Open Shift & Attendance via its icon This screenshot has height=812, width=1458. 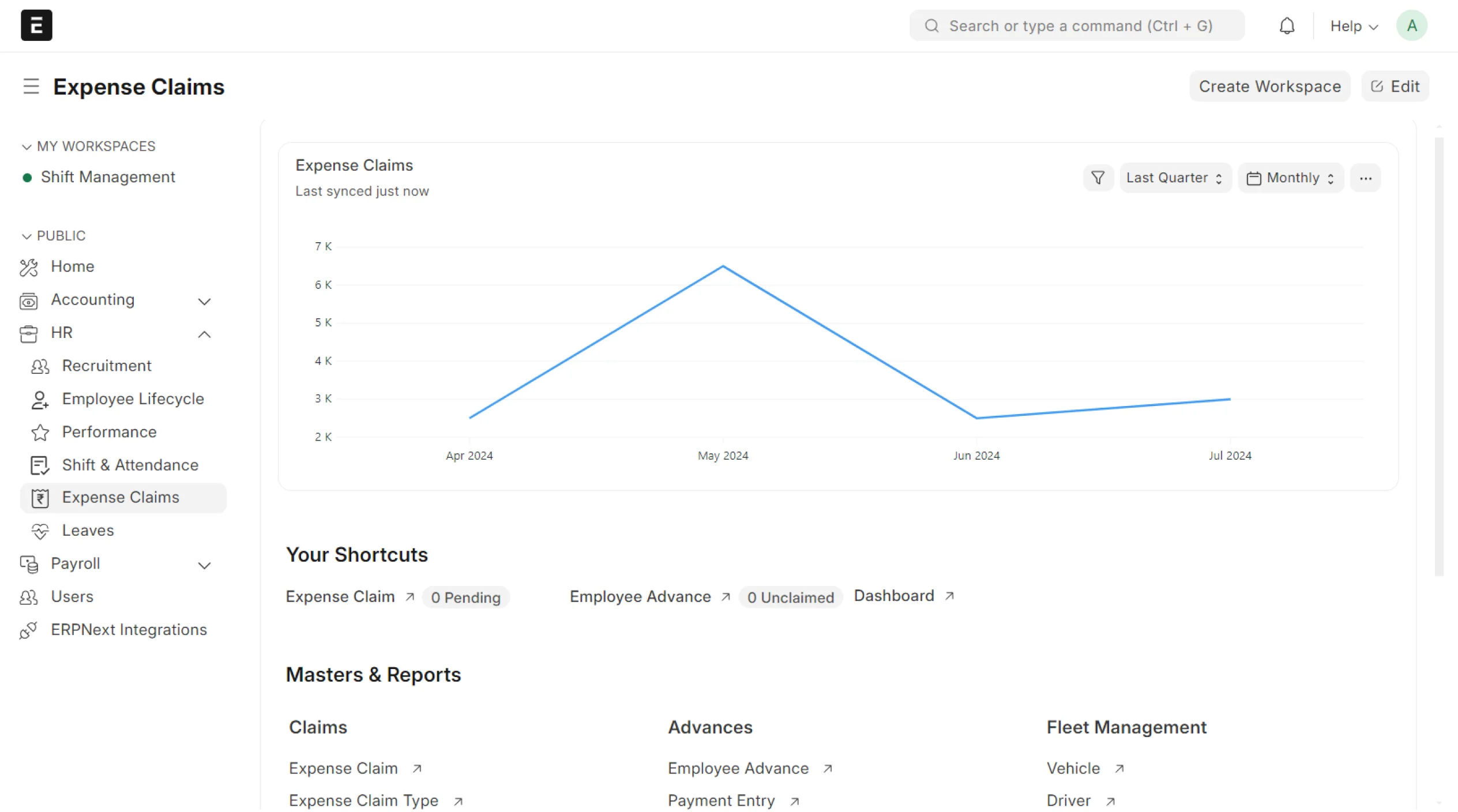pyautogui.click(x=39, y=465)
